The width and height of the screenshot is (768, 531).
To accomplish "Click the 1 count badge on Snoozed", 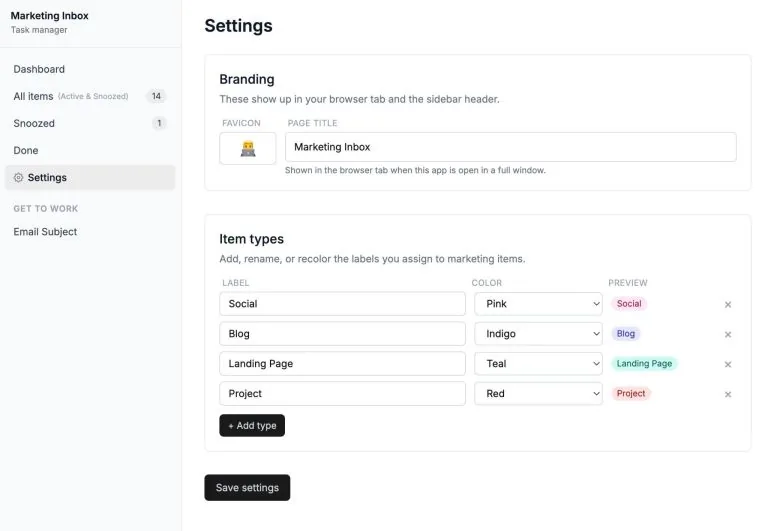I will [x=159, y=123].
